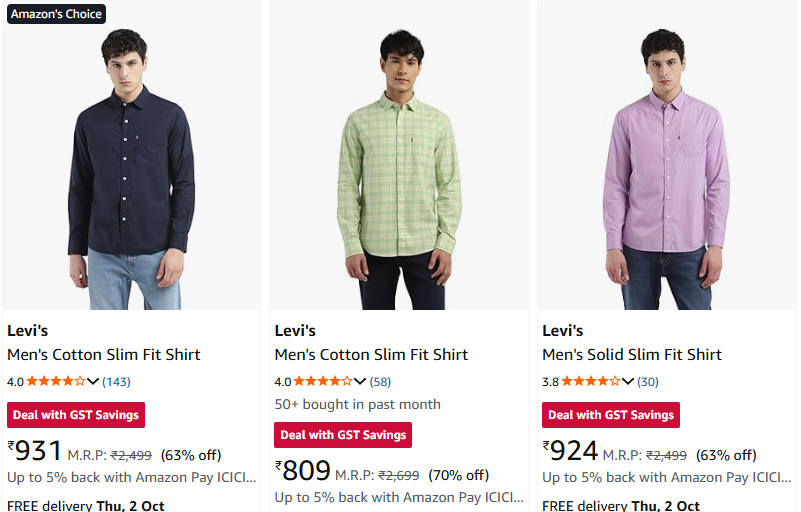Expand rating dropdown arrow for green shirt
The image size is (801, 512).
[x=361, y=381]
